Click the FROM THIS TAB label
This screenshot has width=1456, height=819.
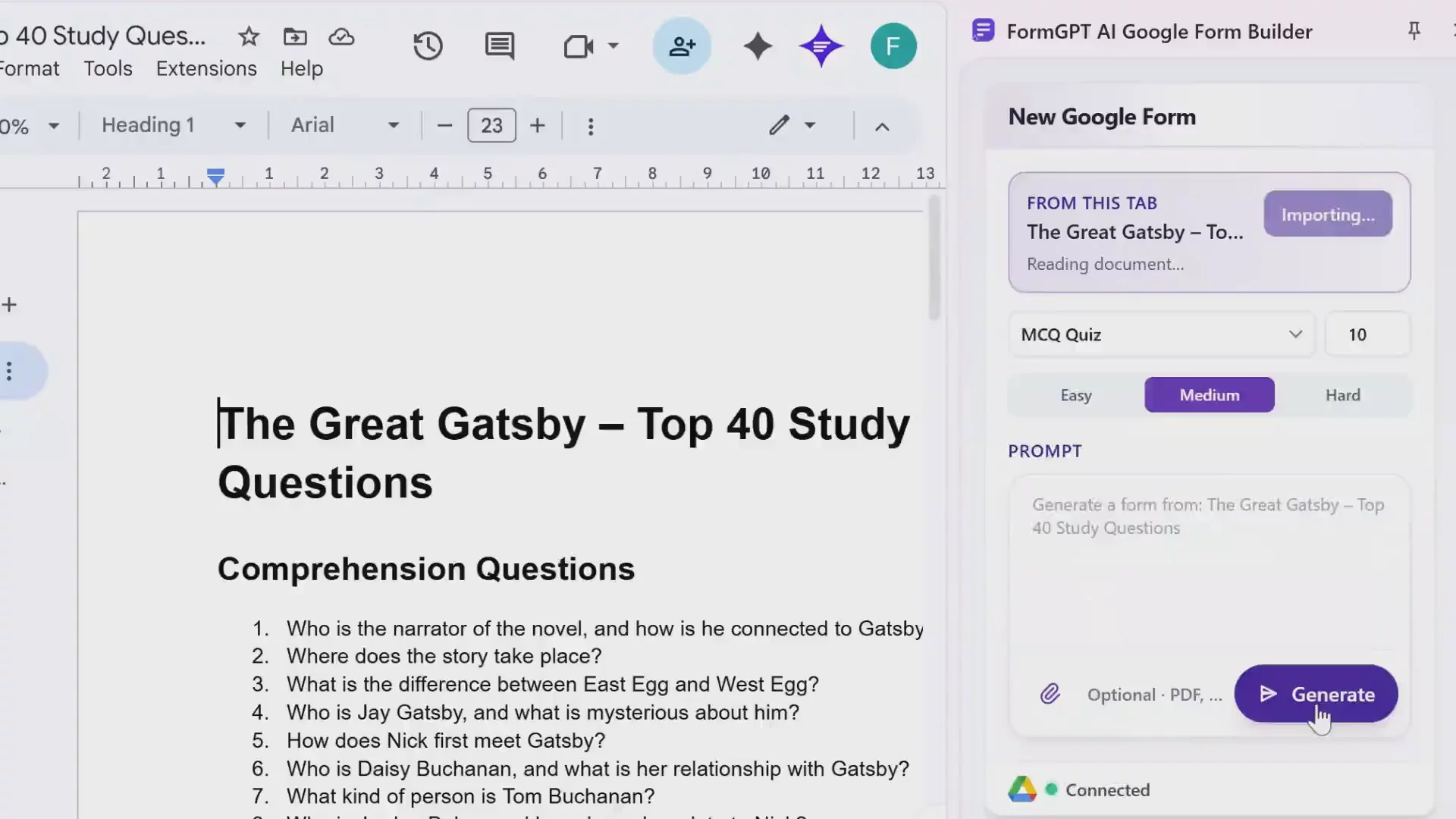point(1092,203)
